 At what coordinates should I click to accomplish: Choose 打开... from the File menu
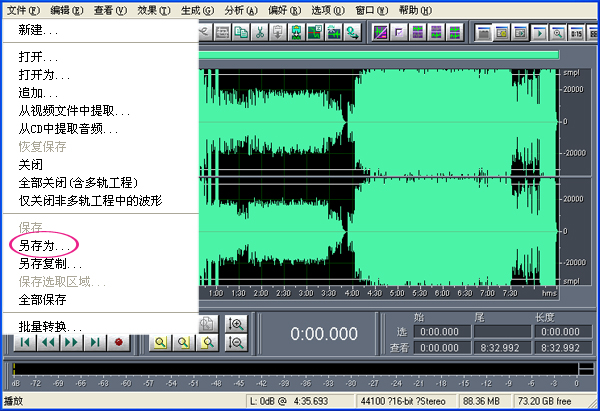pos(101,57)
